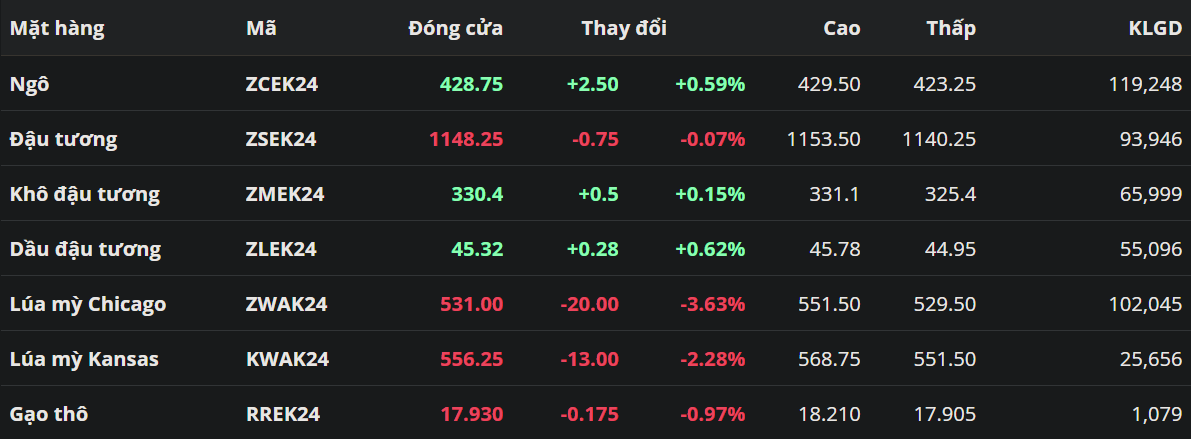Screen dimensions: 1191x439
Task: Open the Lúa mỳ Kansas row
Action: pyautogui.click(x=84, y=359)
